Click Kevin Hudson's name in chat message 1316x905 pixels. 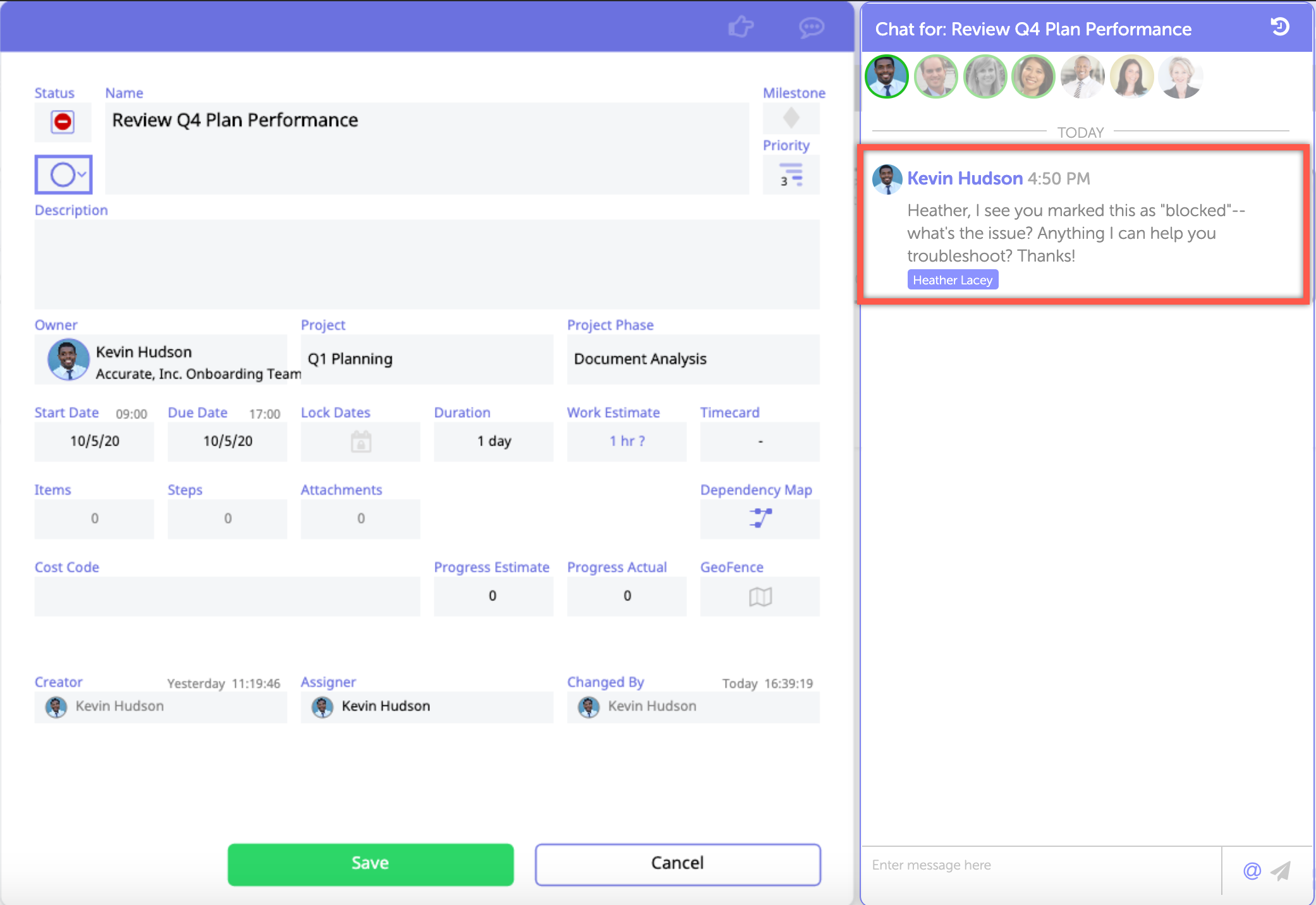click(x=965, y=178)
